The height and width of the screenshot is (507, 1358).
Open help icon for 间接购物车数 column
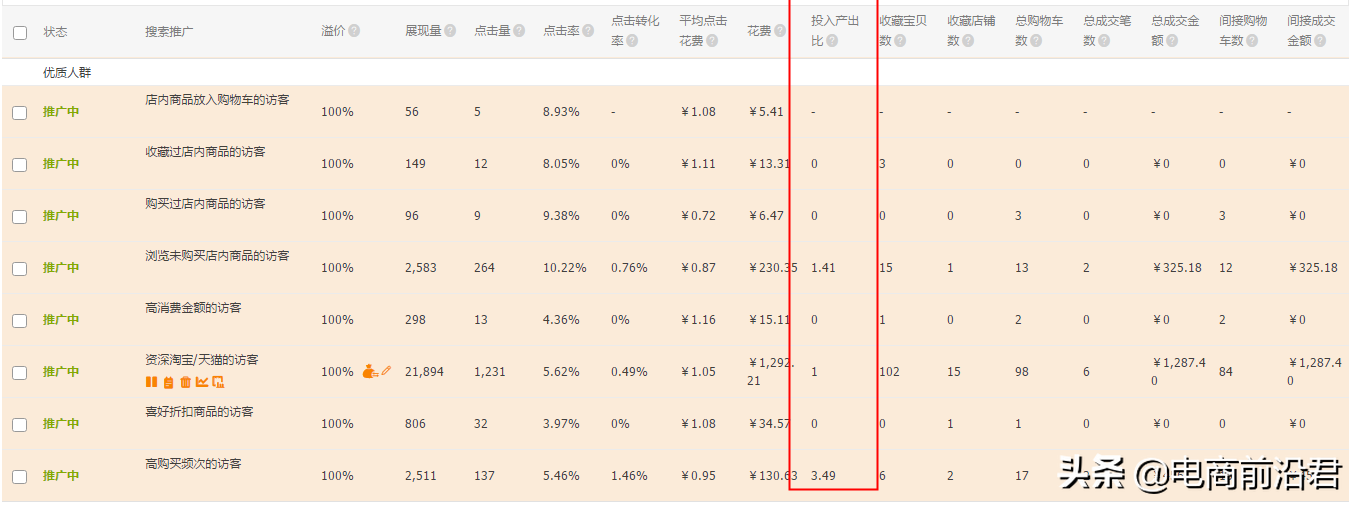pos(1254,41)
